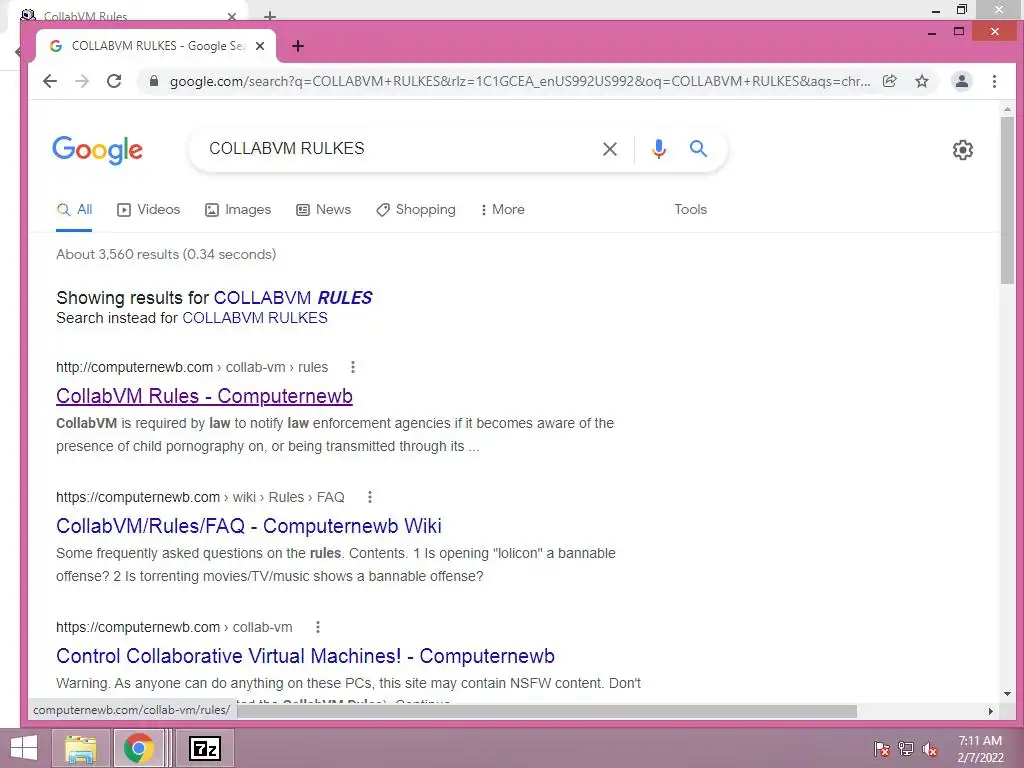
Task: Click the muted volume tray icon
Action: point(930,749)
